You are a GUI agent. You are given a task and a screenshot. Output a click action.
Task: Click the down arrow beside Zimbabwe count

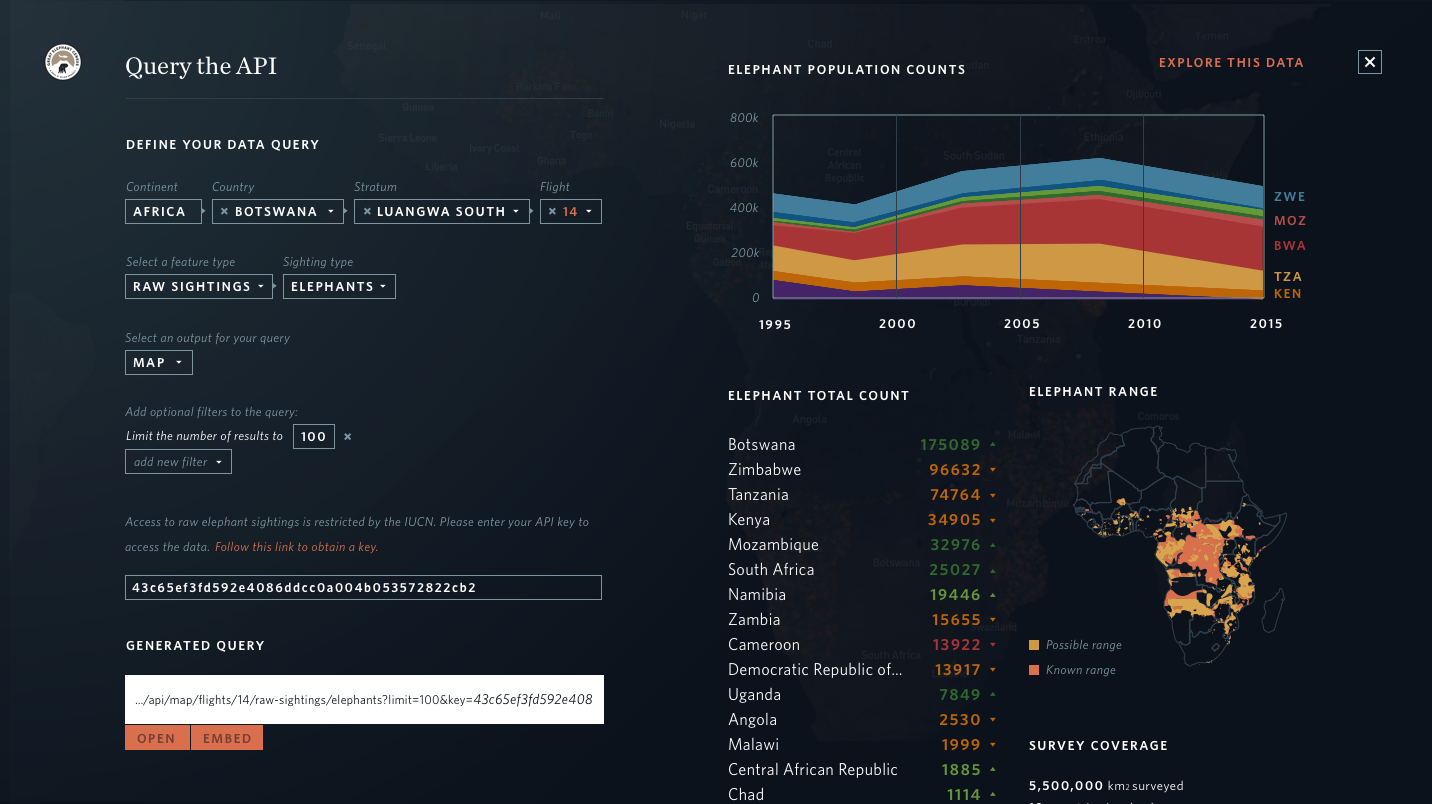click(993, 469)
